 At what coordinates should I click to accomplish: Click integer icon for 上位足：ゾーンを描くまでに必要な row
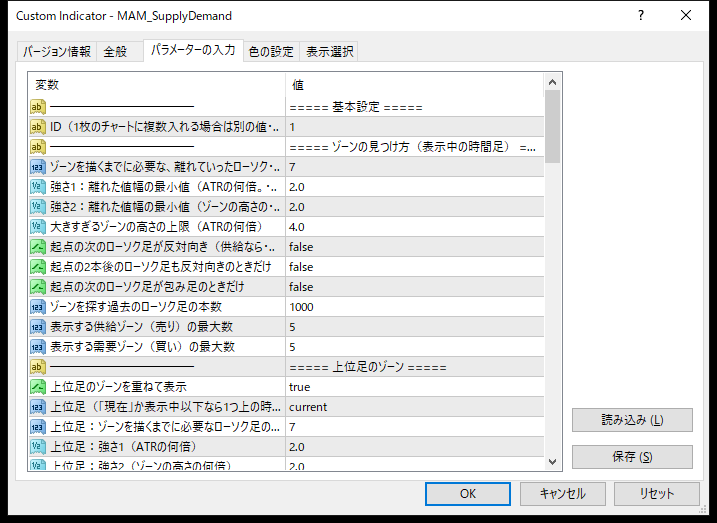click(x=38, y=427)
